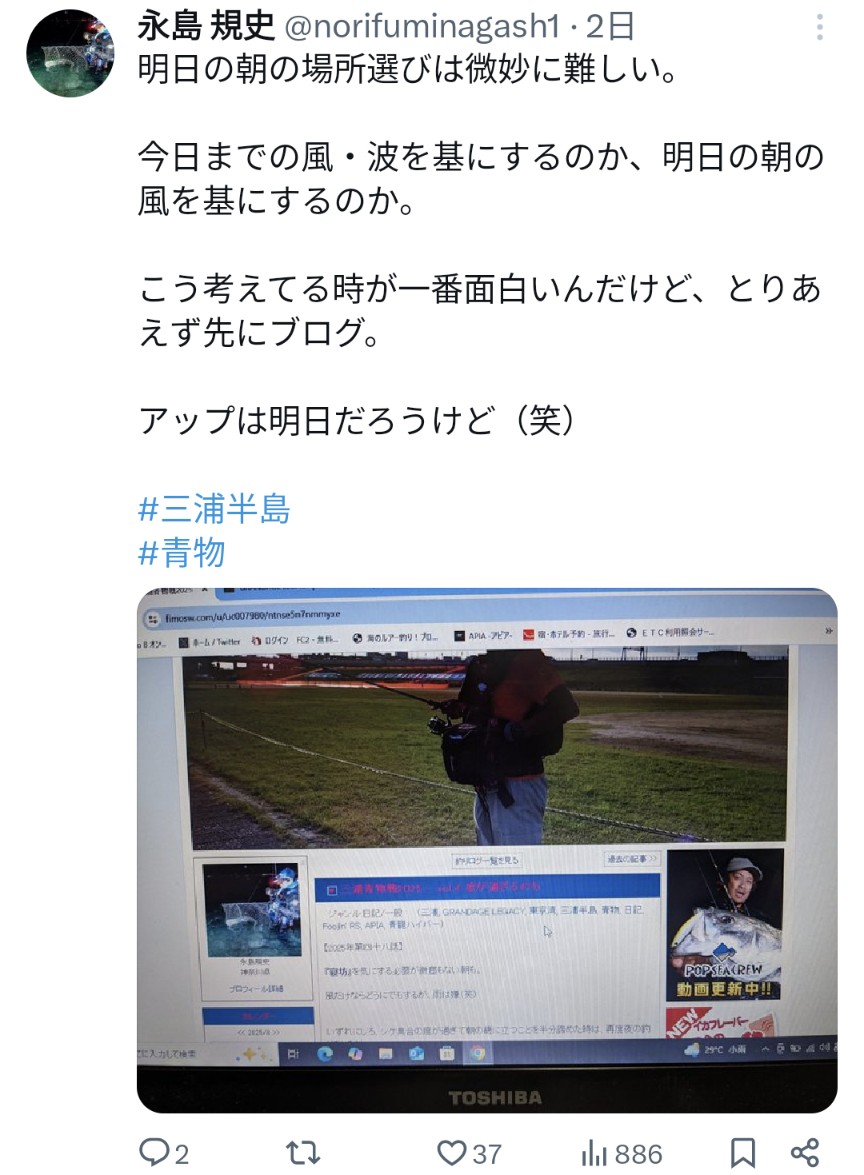Image resolution: width=864 pixels, height=1175 pixels.
Task: View tweet analytics bar chart icon
Action: pyautogui.click(x=593, y=1153)
